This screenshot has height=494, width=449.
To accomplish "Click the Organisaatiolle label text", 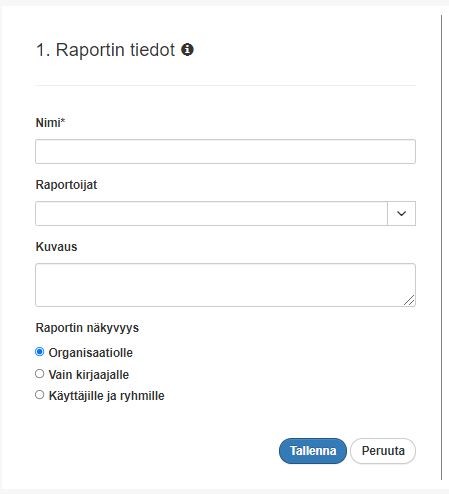I will click(x=91, y=353).
